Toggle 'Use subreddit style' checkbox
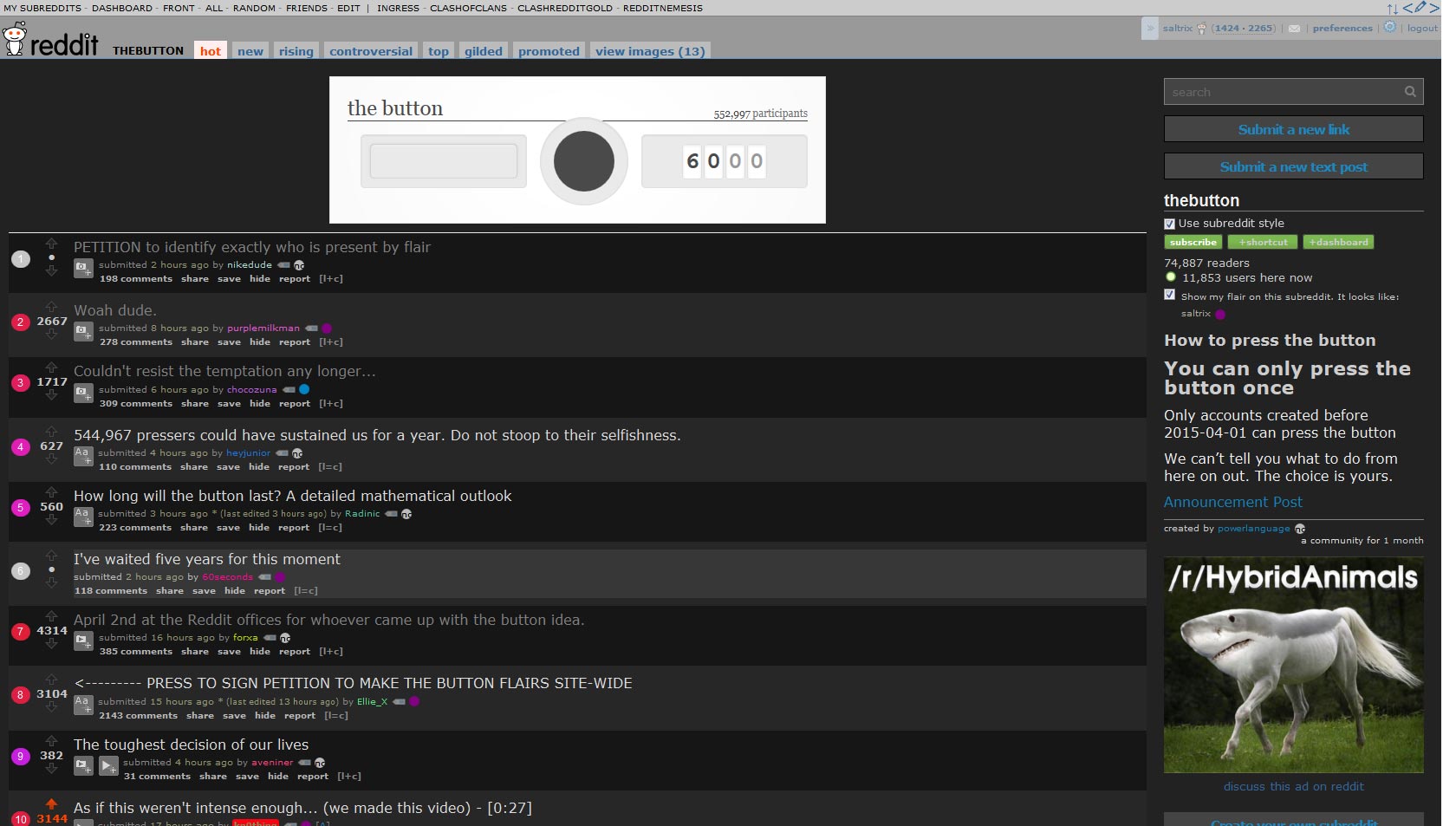 (x=1169, y=224)
